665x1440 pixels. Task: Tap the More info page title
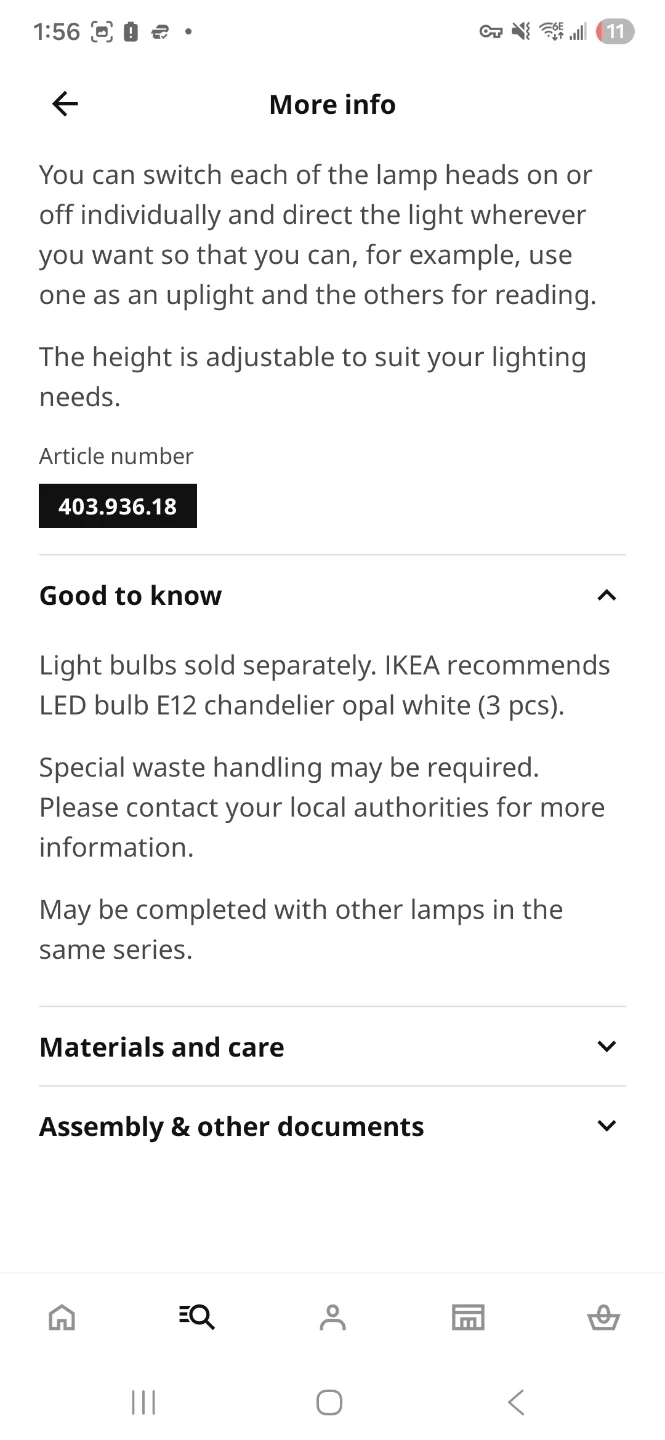tap(332, 104)
